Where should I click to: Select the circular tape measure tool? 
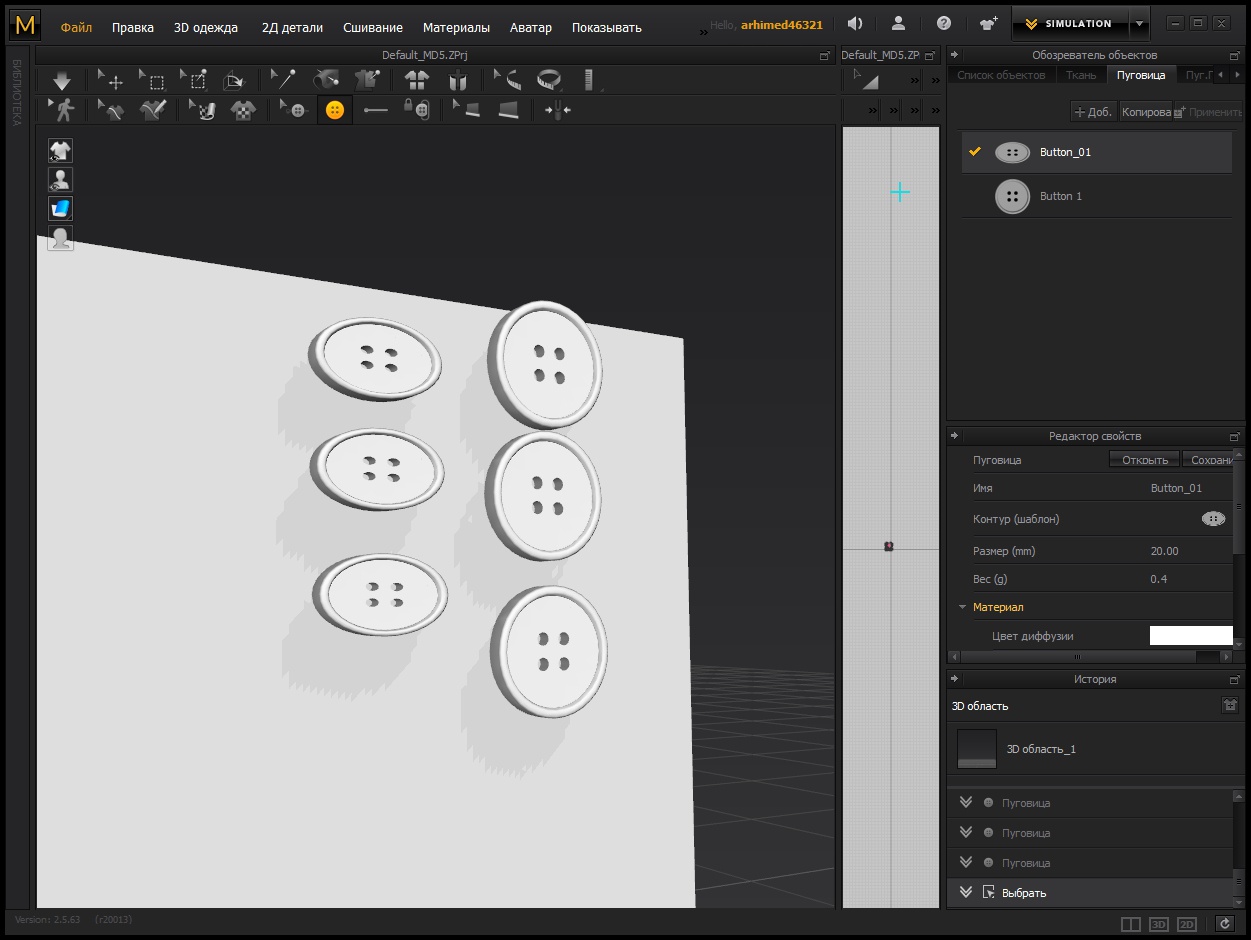549,80
